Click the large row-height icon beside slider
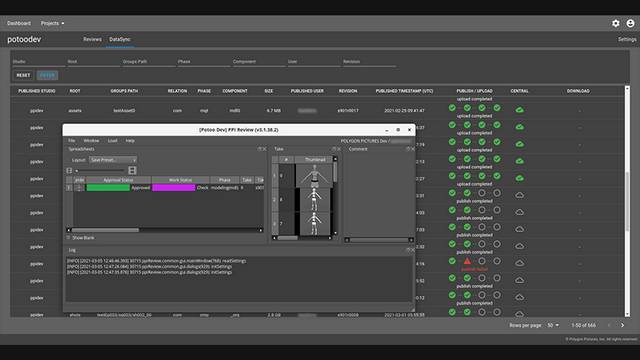The height and width of the screenshot is (360, 640). point(132,170)
